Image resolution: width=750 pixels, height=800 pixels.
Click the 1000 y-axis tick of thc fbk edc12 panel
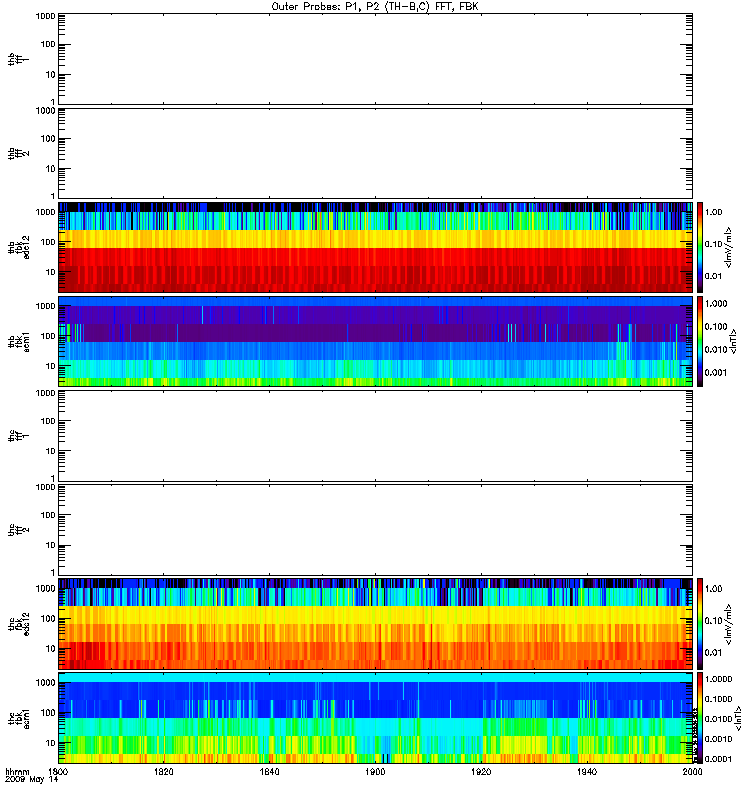pos(45,589)
